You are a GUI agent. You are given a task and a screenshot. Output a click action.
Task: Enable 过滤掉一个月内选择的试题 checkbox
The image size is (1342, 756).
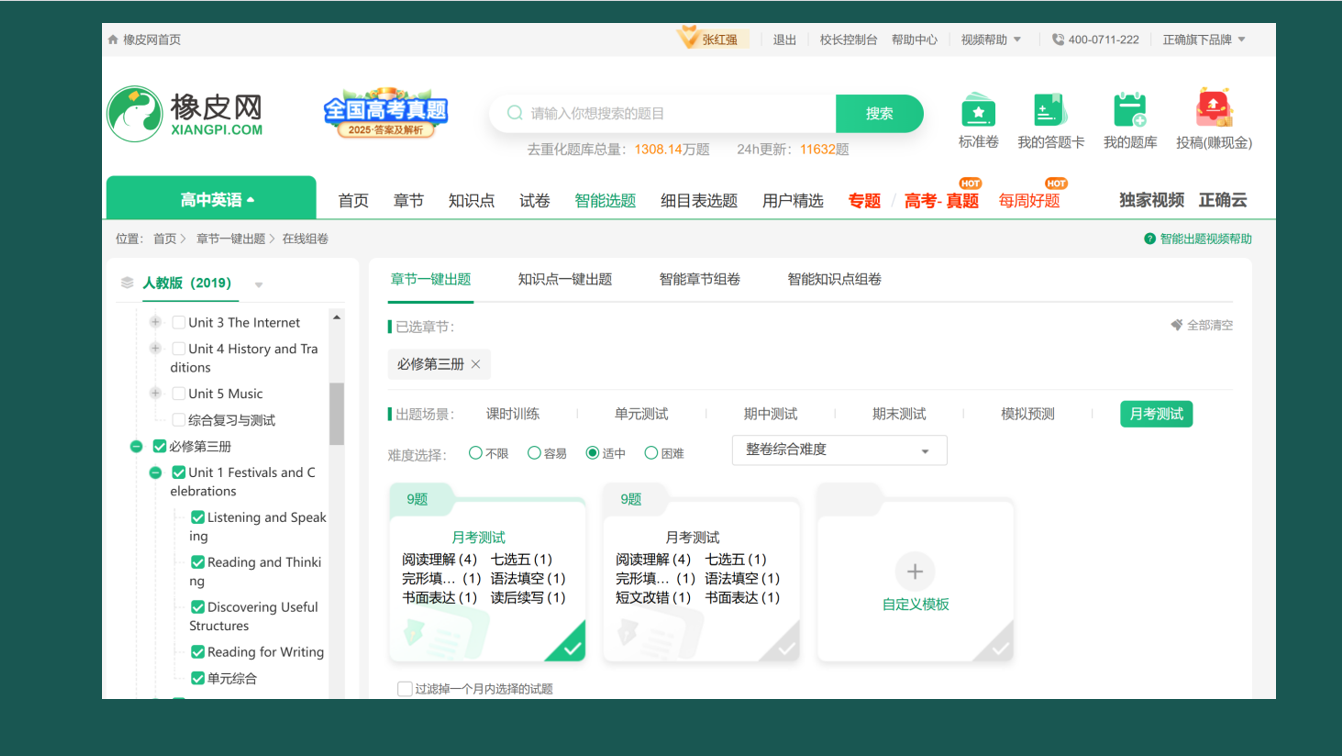(405, 689)
